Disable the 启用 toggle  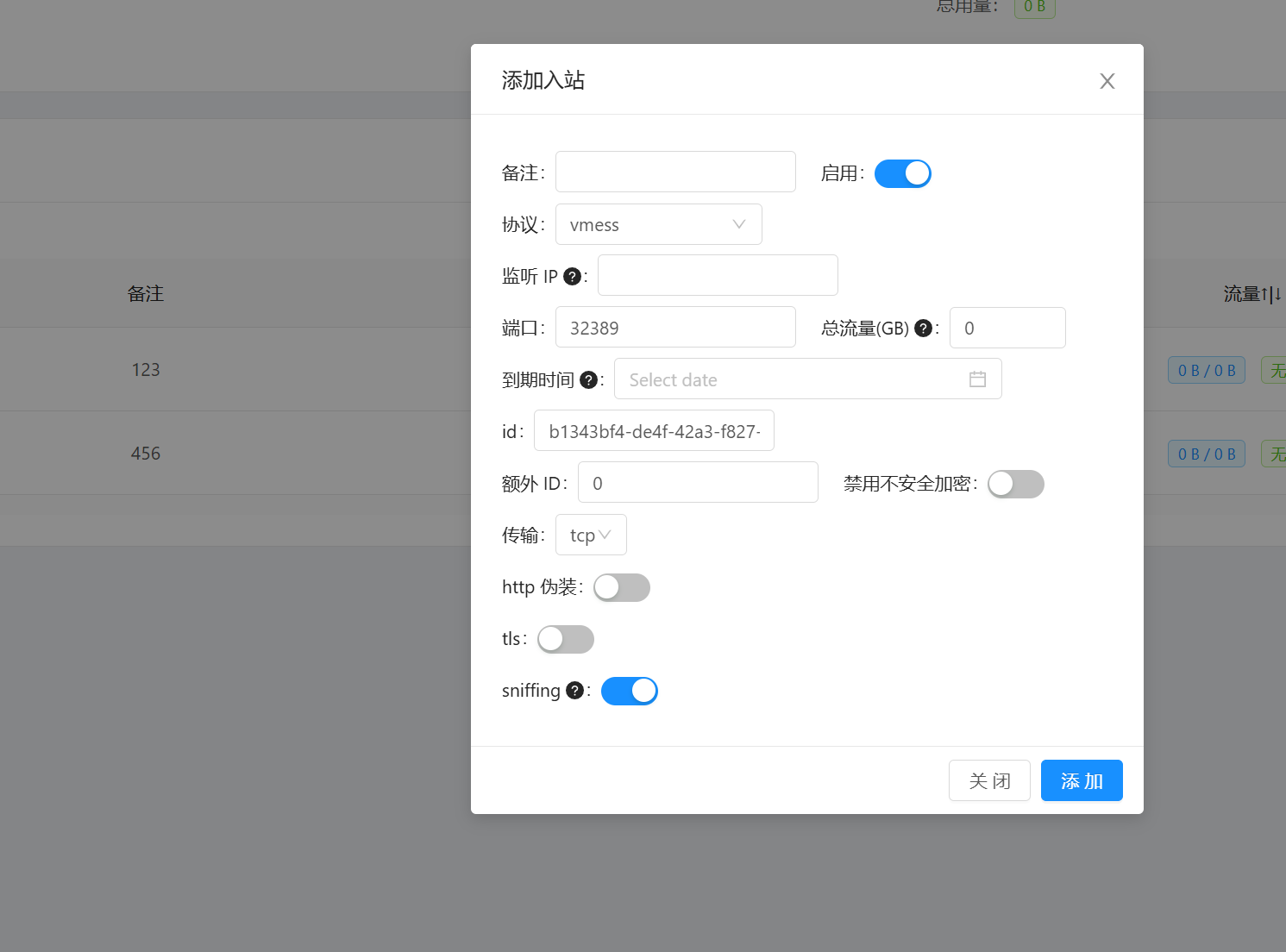(902, 173)
